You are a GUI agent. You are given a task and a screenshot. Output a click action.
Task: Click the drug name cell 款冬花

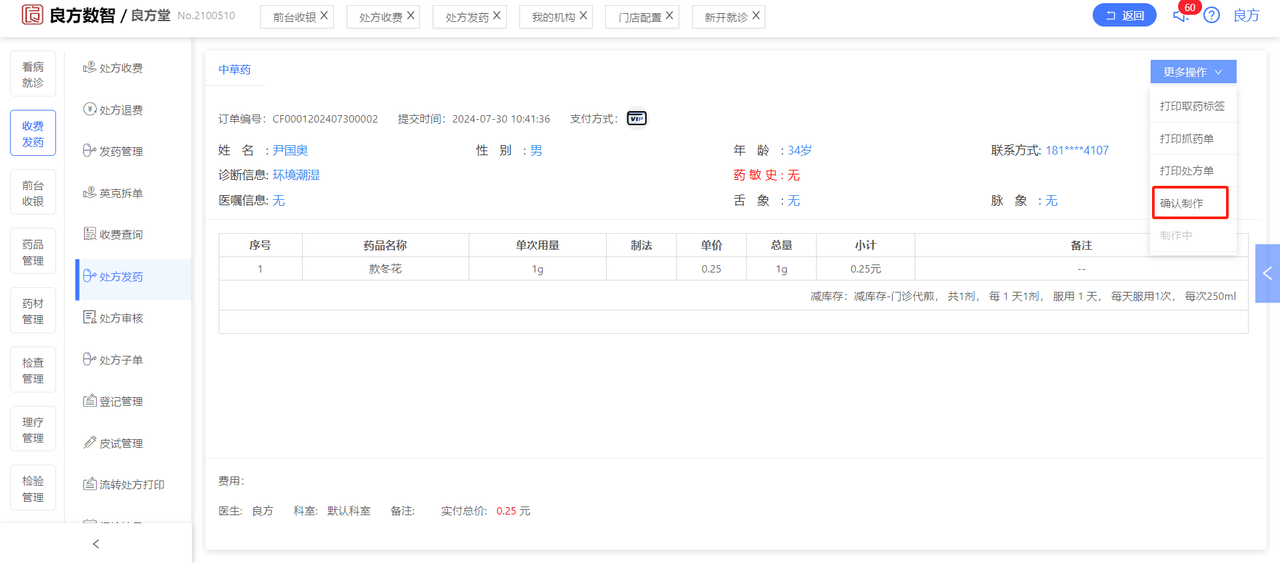[386, 269]
